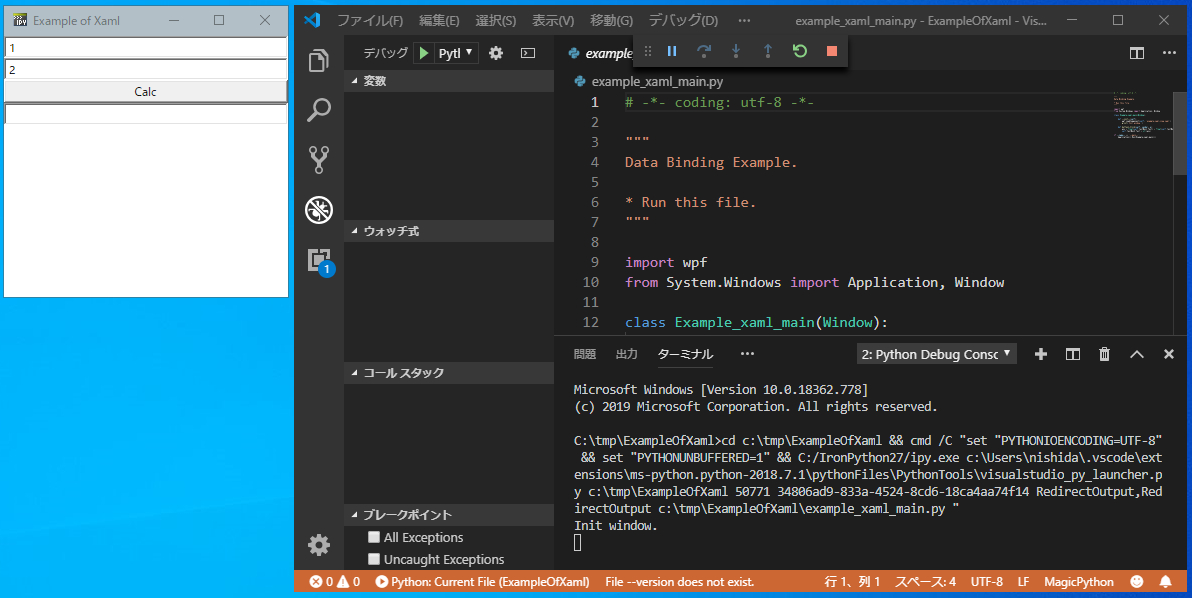Change indentation via スペース: 4
Viewport: 1192px width, 598px height.
pyautogui.click(x=925, y=582)
